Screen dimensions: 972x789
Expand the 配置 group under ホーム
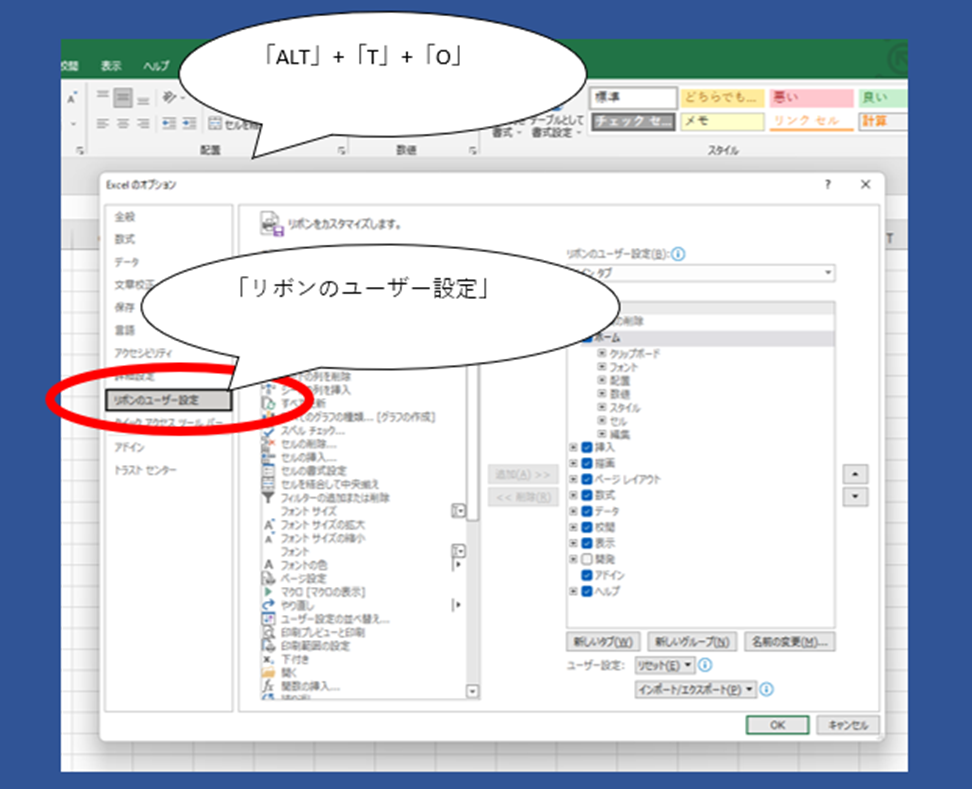coord(601,380)
